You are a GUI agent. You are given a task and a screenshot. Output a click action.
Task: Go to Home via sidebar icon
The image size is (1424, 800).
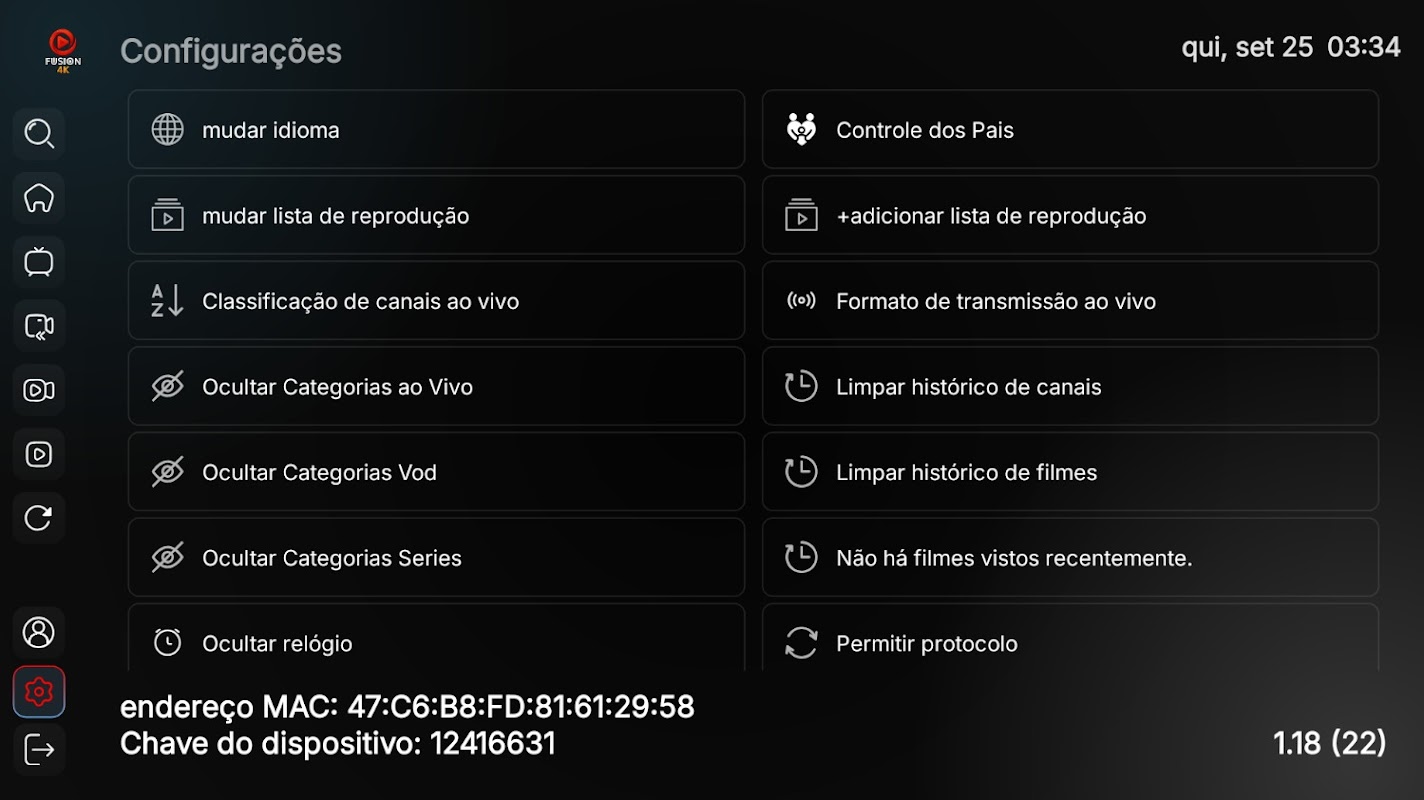coord(39,198)
